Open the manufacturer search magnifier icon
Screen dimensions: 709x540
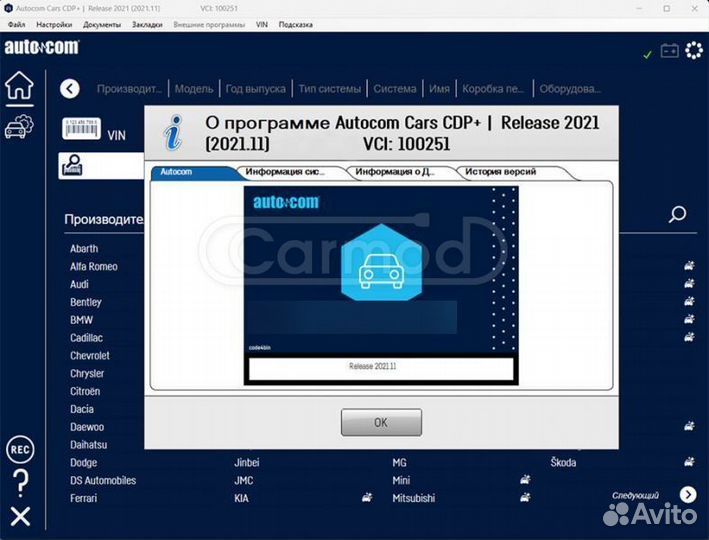click(677, 214)
